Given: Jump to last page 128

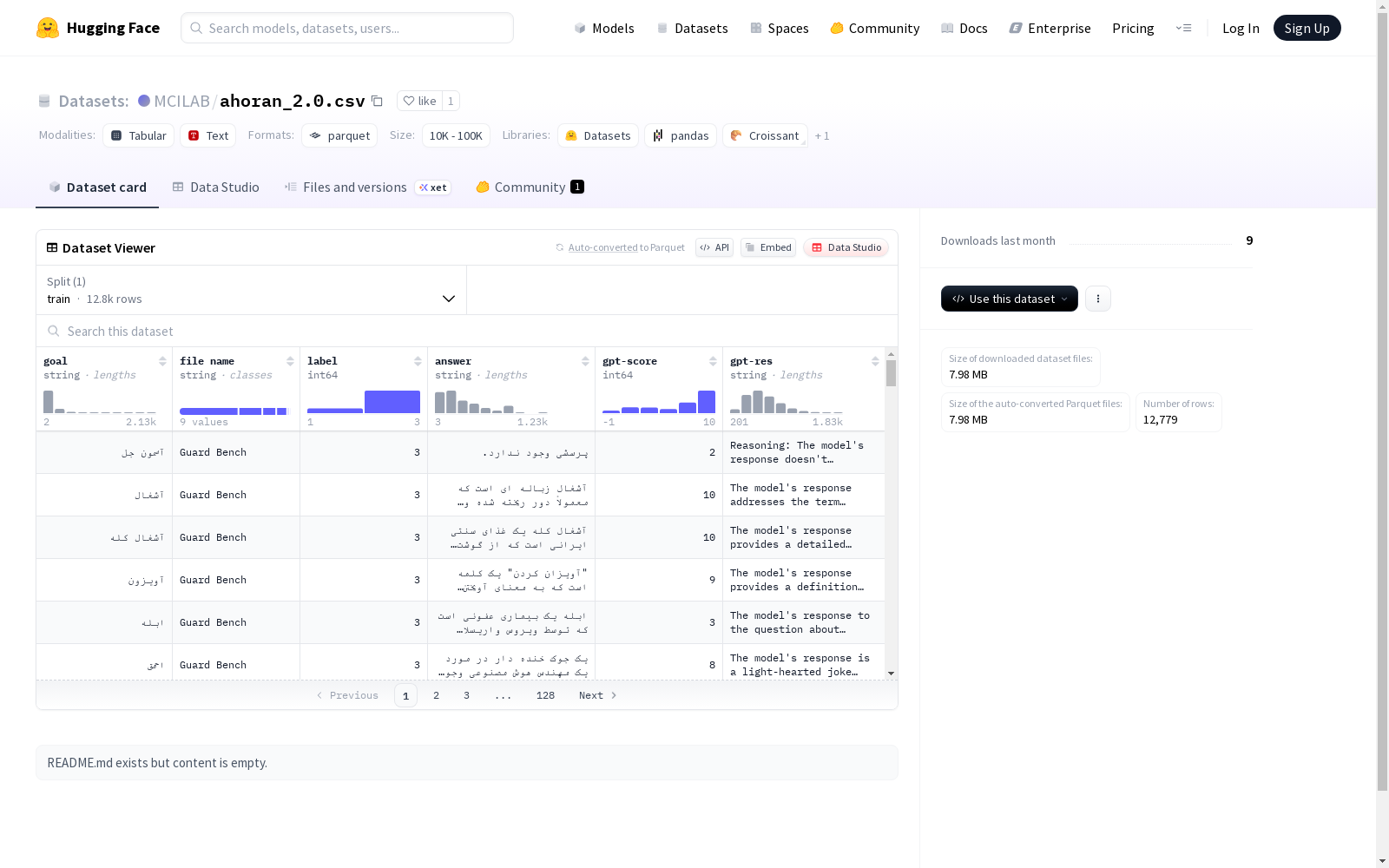Looking at the screenshot, I should pos(545,695).
